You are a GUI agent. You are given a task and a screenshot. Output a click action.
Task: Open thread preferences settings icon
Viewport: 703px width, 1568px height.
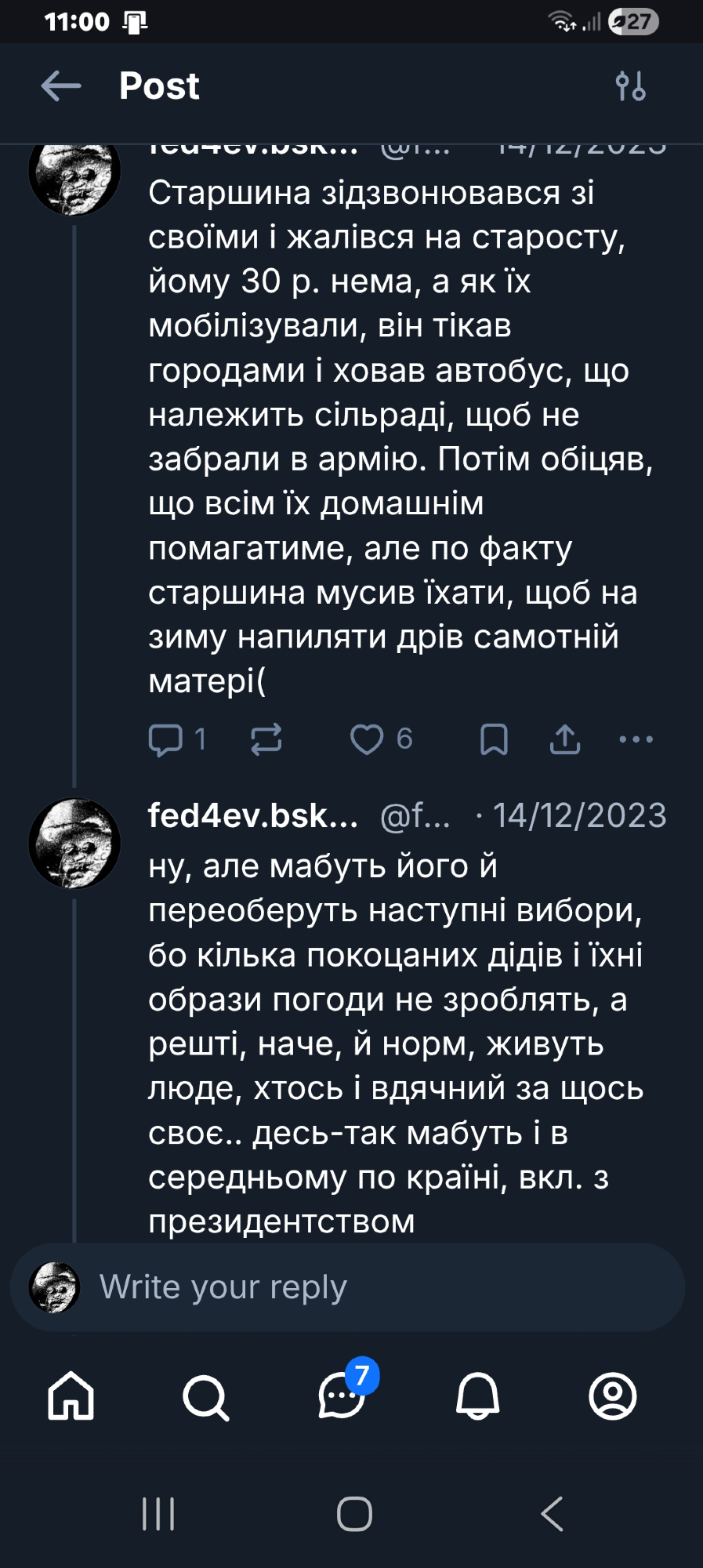(630, 86)
